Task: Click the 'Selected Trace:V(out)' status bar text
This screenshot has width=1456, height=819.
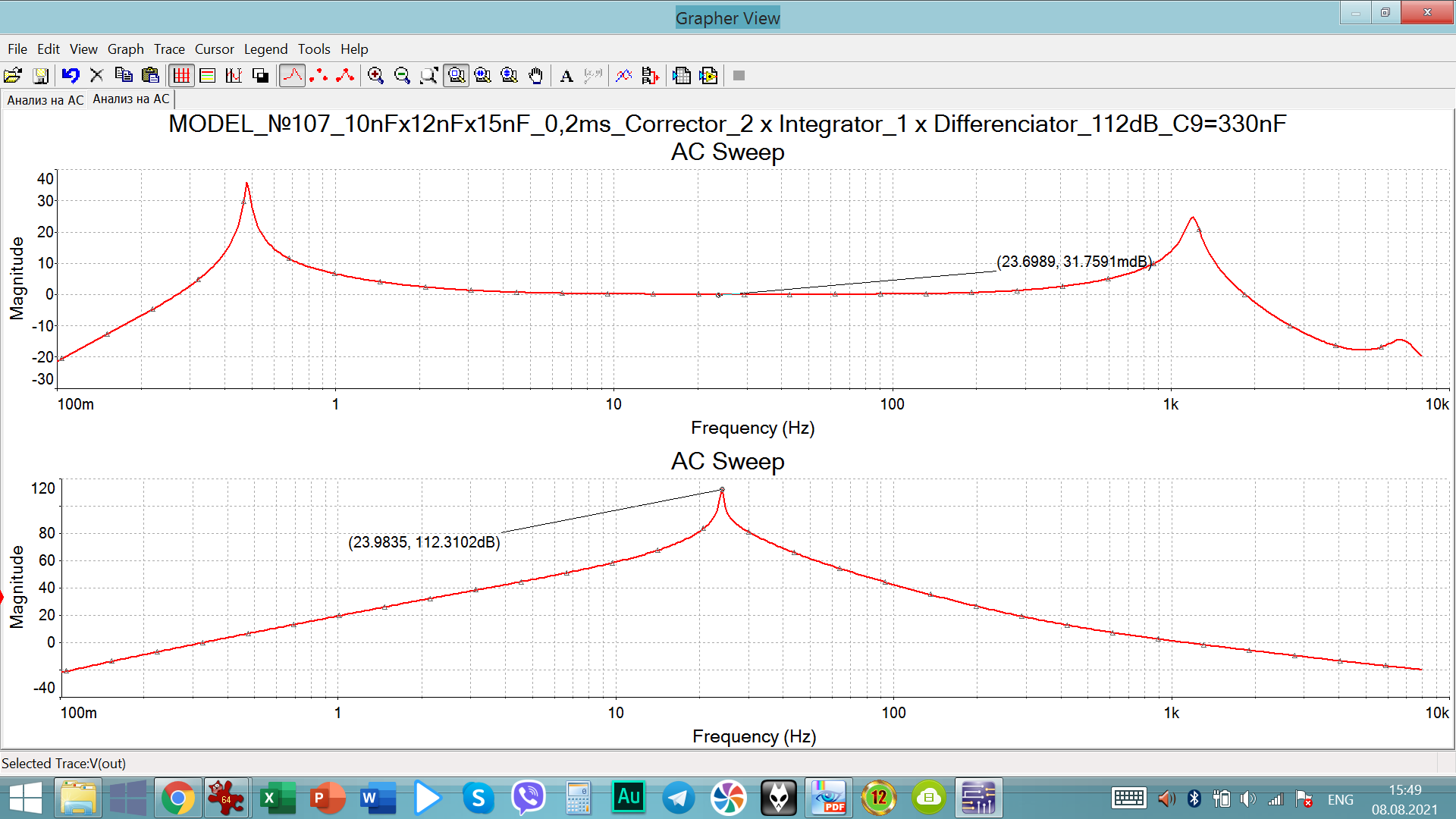Action: (x=64, y=764)
